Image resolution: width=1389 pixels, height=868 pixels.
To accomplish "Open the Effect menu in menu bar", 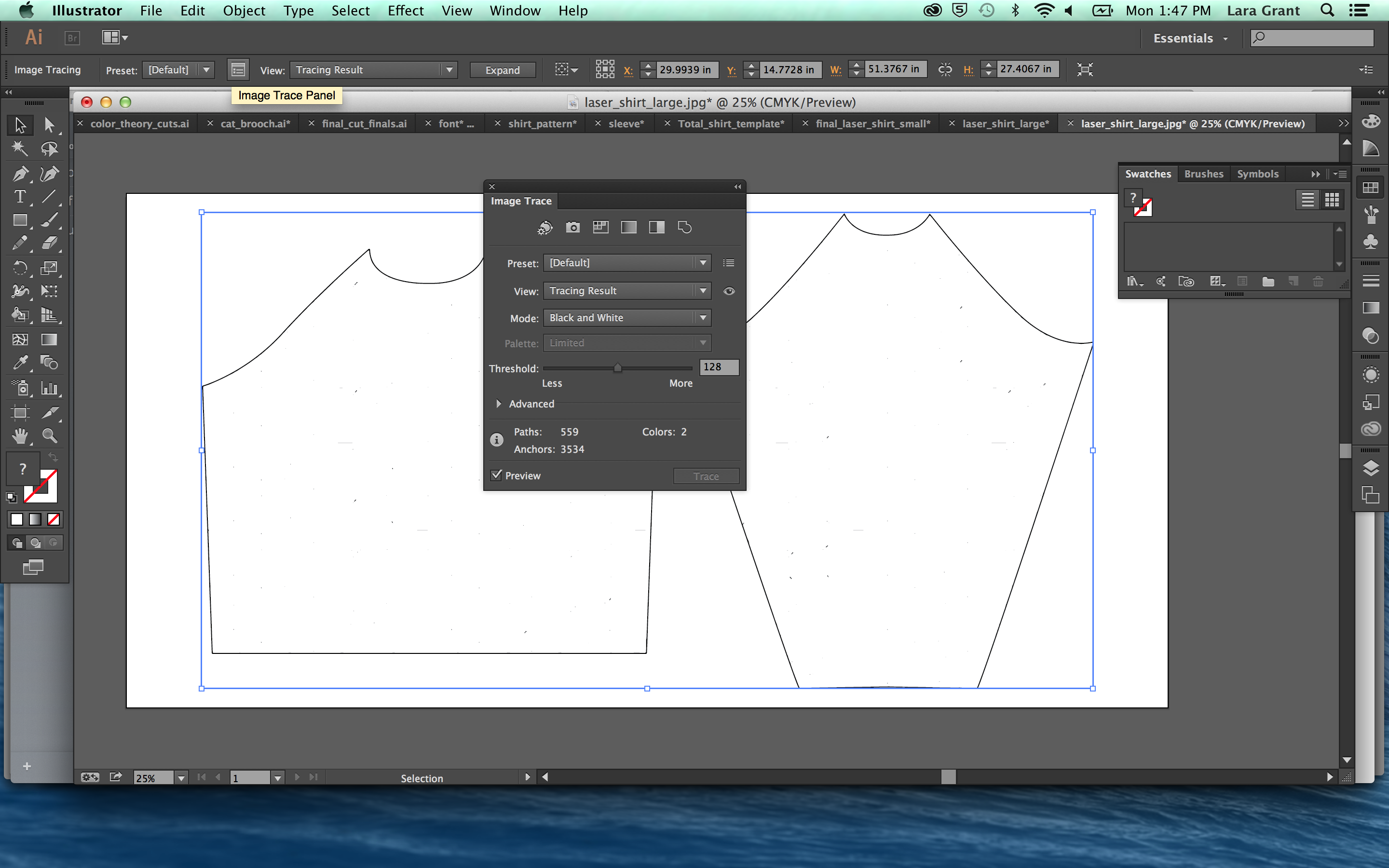I will [404, 11].
